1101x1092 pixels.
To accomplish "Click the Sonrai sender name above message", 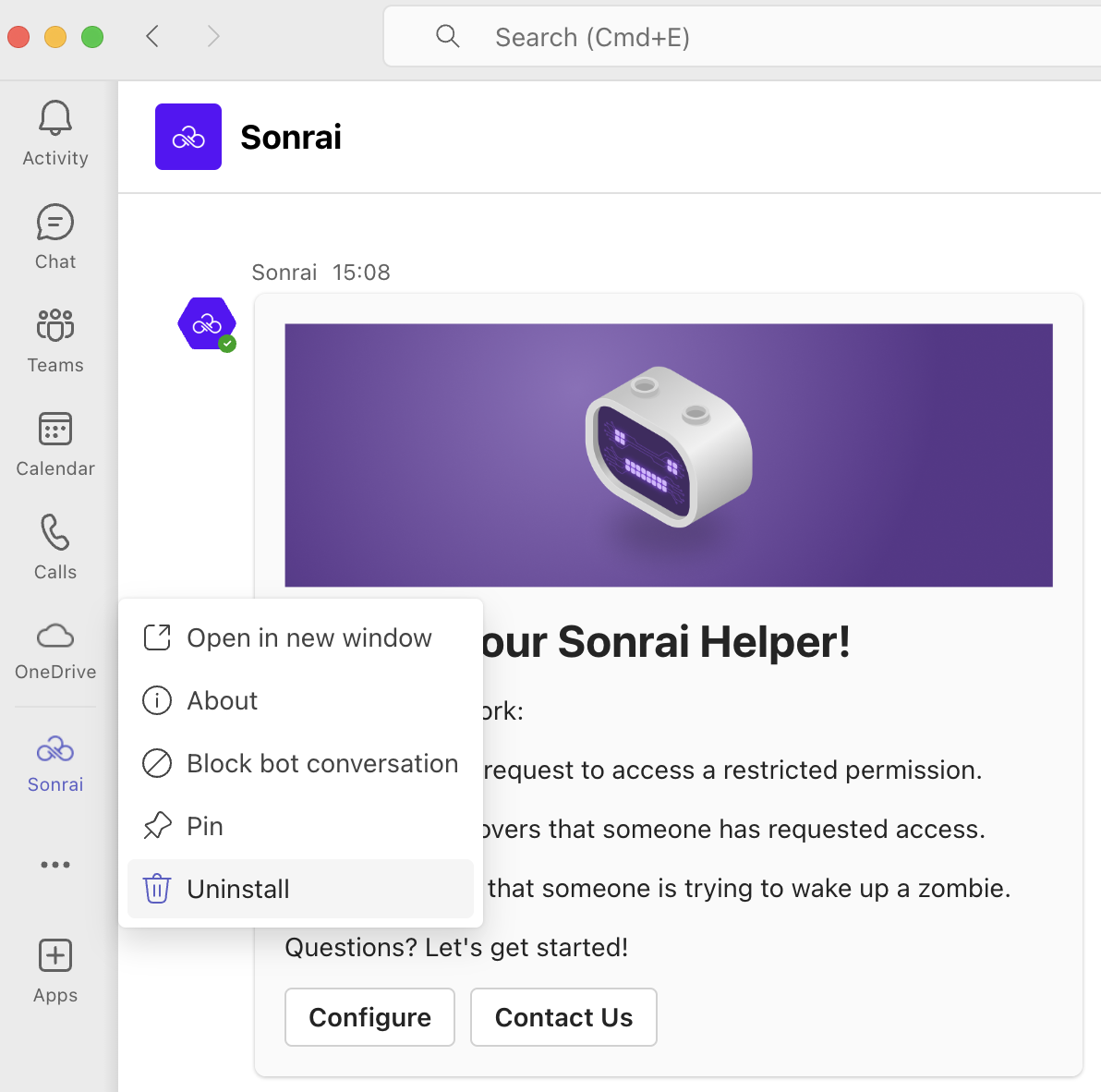I will tap(284, 272).
